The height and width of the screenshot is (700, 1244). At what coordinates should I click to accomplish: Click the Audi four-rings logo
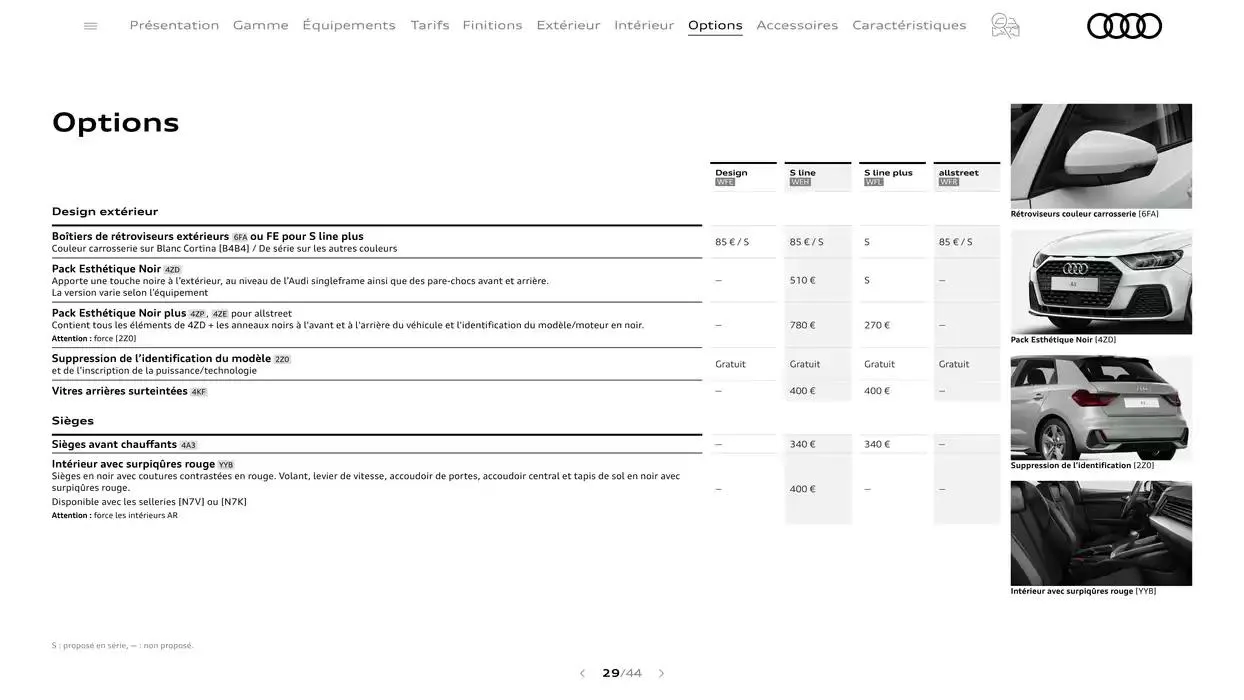[1124, 26]
